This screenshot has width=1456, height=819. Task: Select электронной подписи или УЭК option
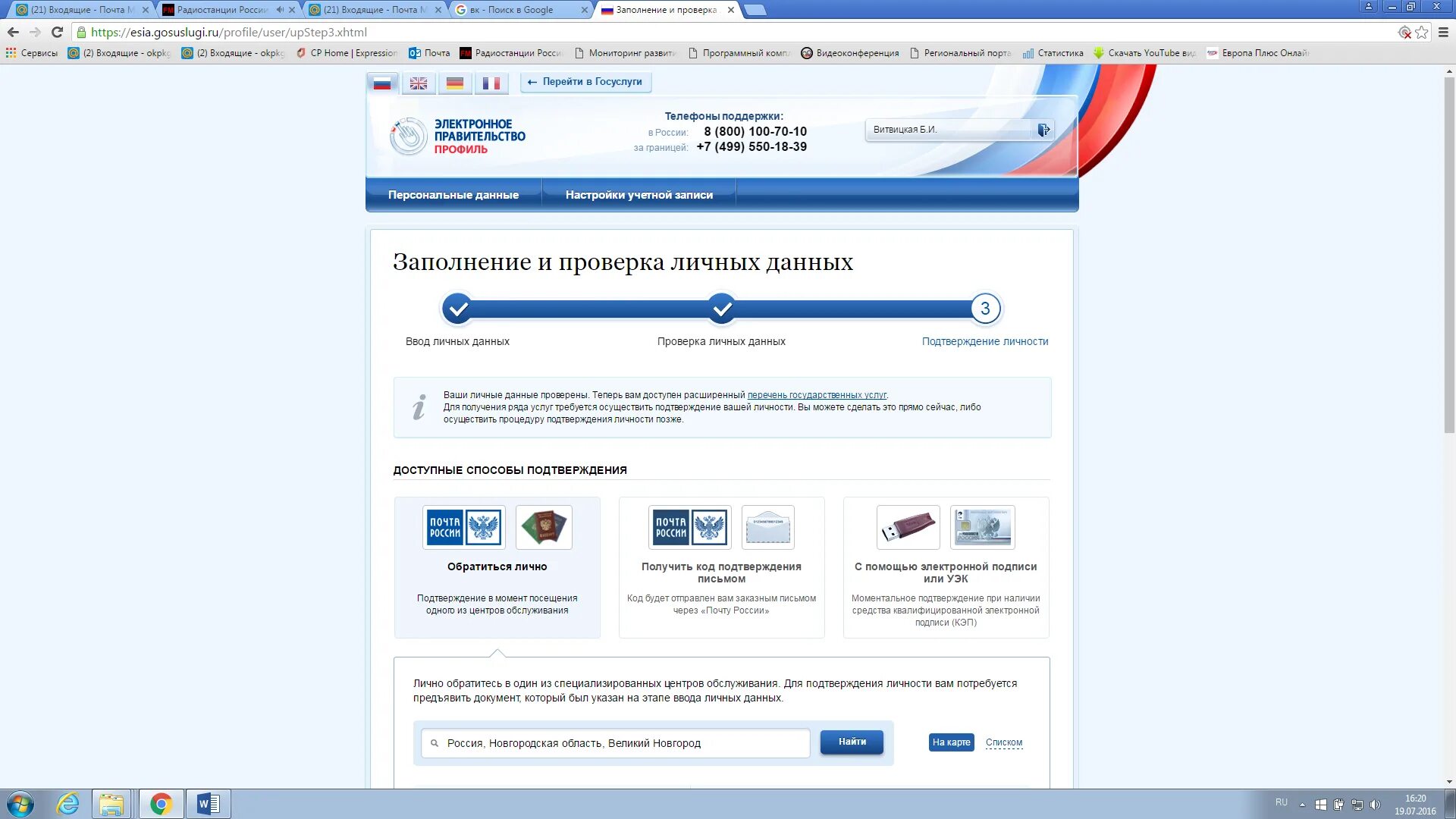coord(946,567)
